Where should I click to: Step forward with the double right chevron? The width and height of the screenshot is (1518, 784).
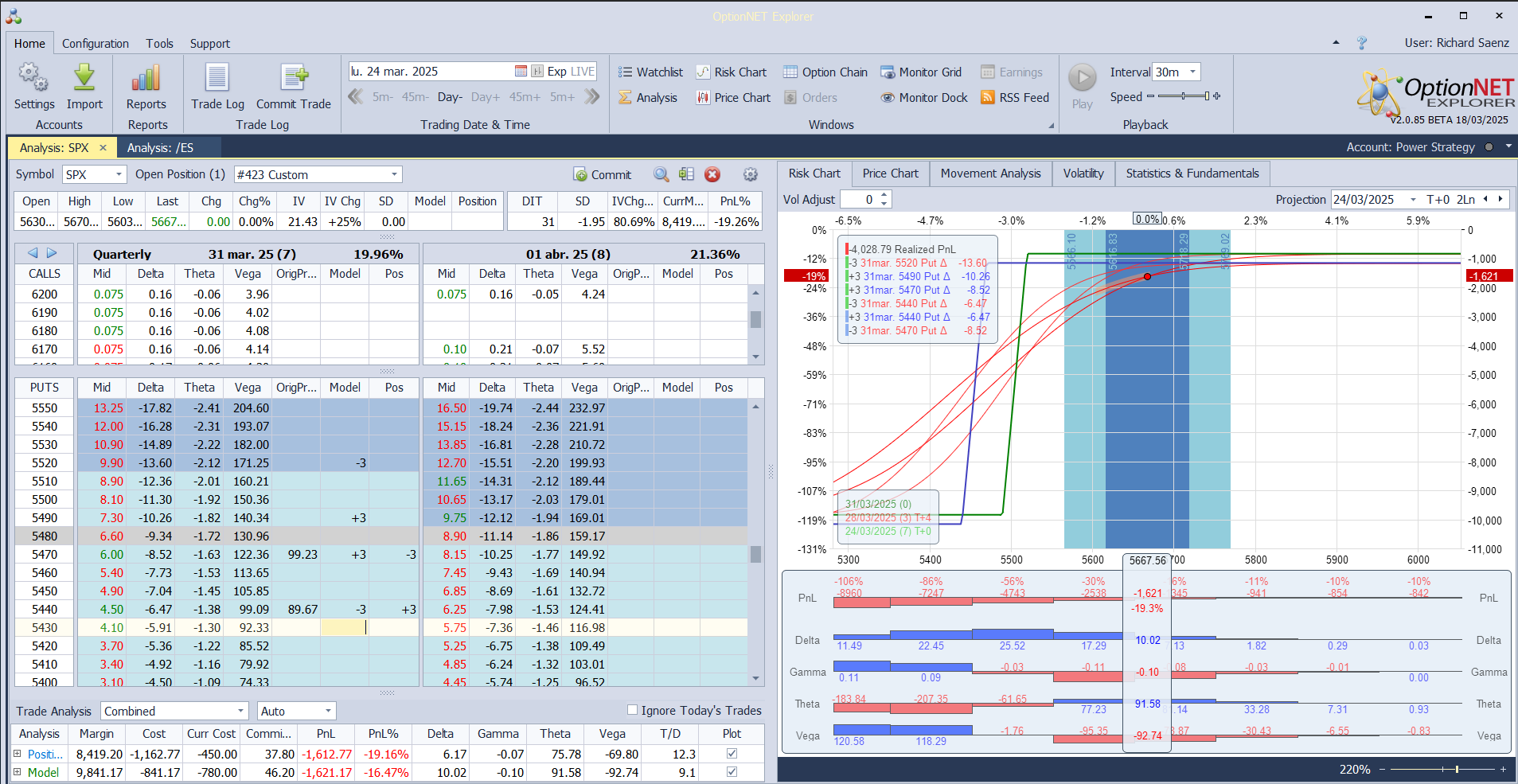coord(591,97)
